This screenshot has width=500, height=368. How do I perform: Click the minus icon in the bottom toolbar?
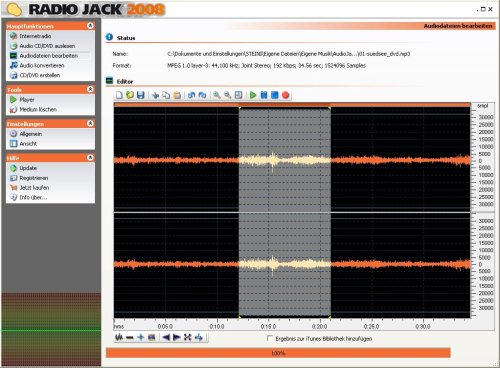click(130, 337)
